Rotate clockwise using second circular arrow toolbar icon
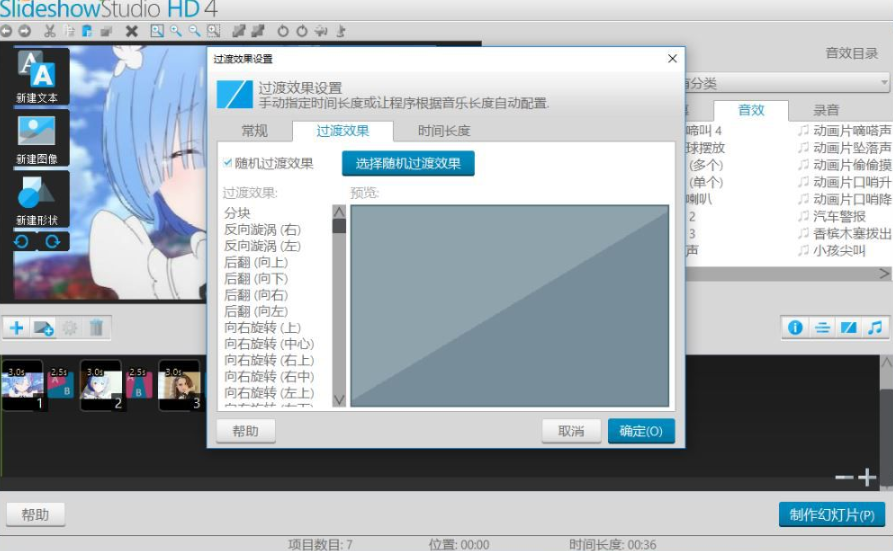The image size is (893, 551). click(302, 31)
